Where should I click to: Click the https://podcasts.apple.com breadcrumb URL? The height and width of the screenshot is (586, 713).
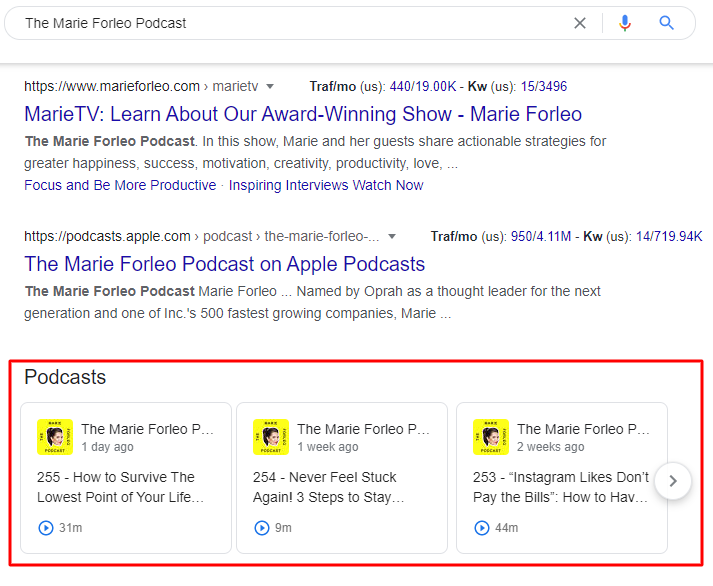click(x=201, y=236)
